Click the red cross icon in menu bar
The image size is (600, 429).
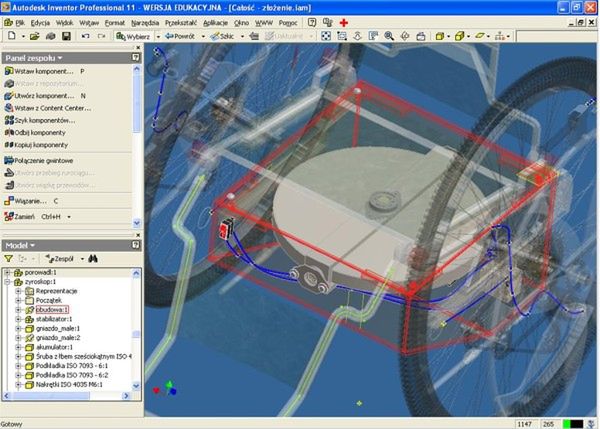(344, 23)
